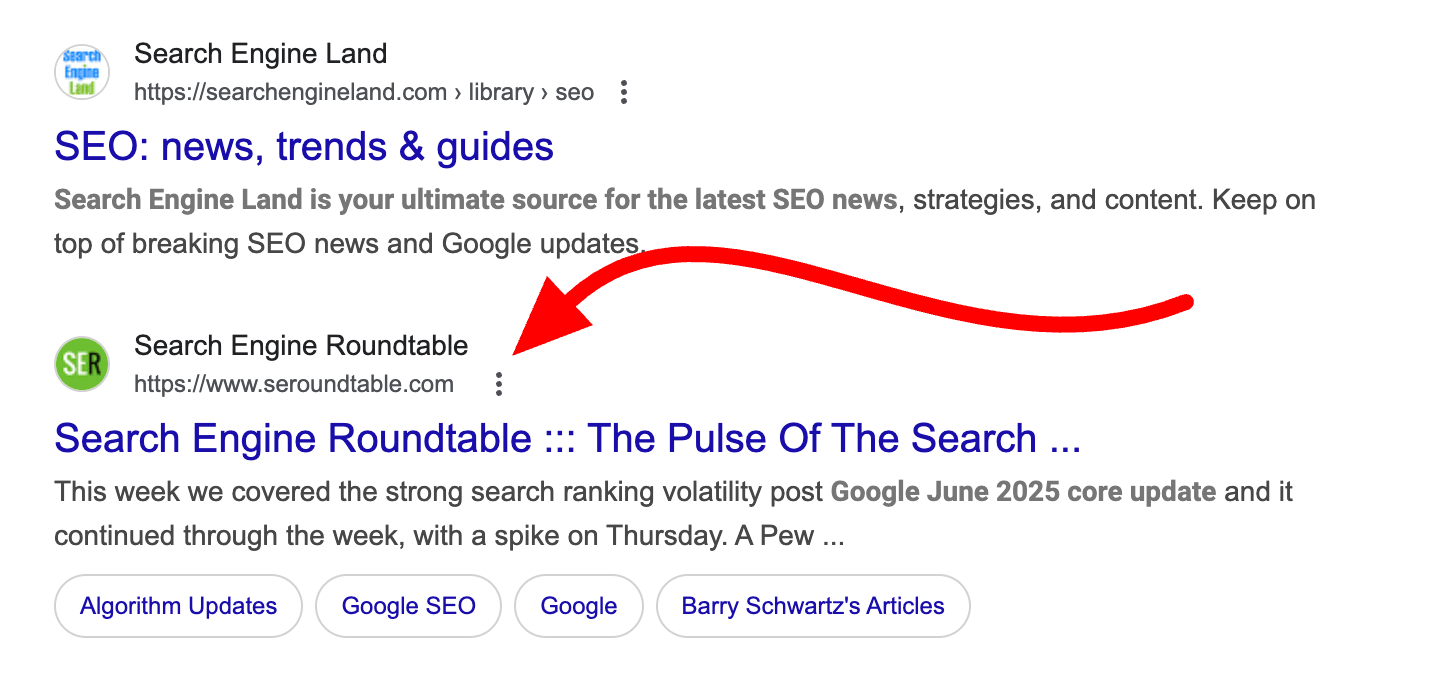The height and width of the screenshot is (696, 1456).
Task: Click the favicon next to the first result's site name
Action: pyautogui.click(x=81, y=71)
